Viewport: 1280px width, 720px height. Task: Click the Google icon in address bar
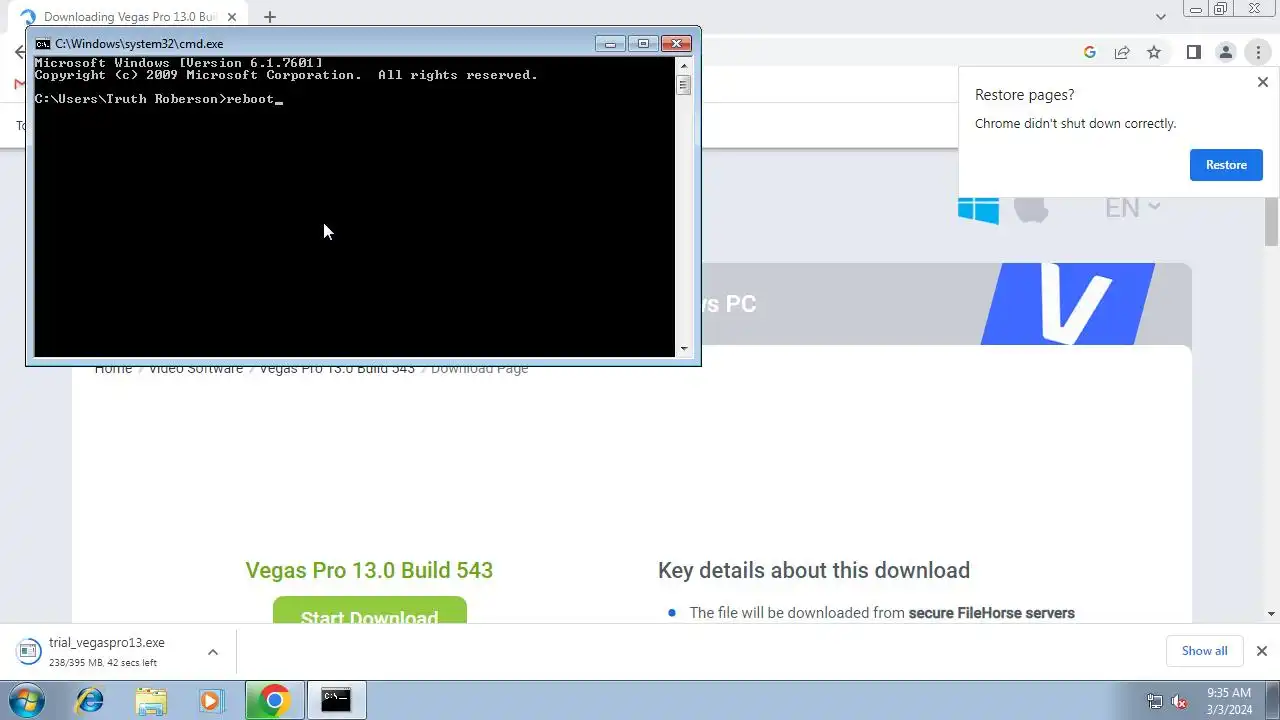point(1090,52)
